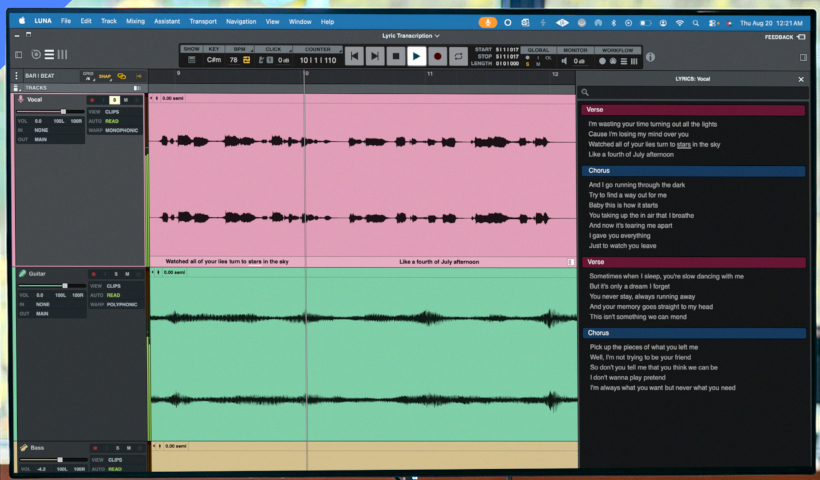Viewport: 820px width, 480px height.
Task: Solo the Bass track
Action: pos(118,448)
